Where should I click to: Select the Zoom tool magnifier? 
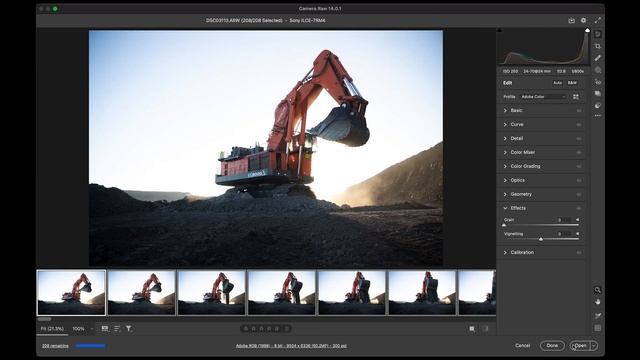tap(598, 290)
